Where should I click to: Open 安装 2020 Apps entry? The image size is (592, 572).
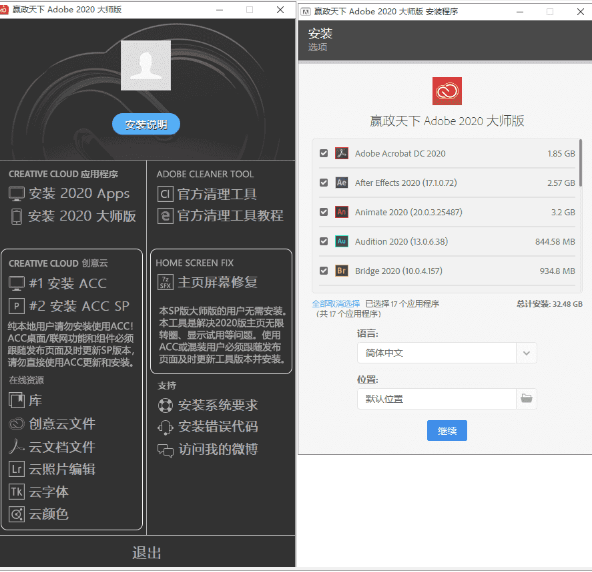pyautogui.click(x=69, y=194)
